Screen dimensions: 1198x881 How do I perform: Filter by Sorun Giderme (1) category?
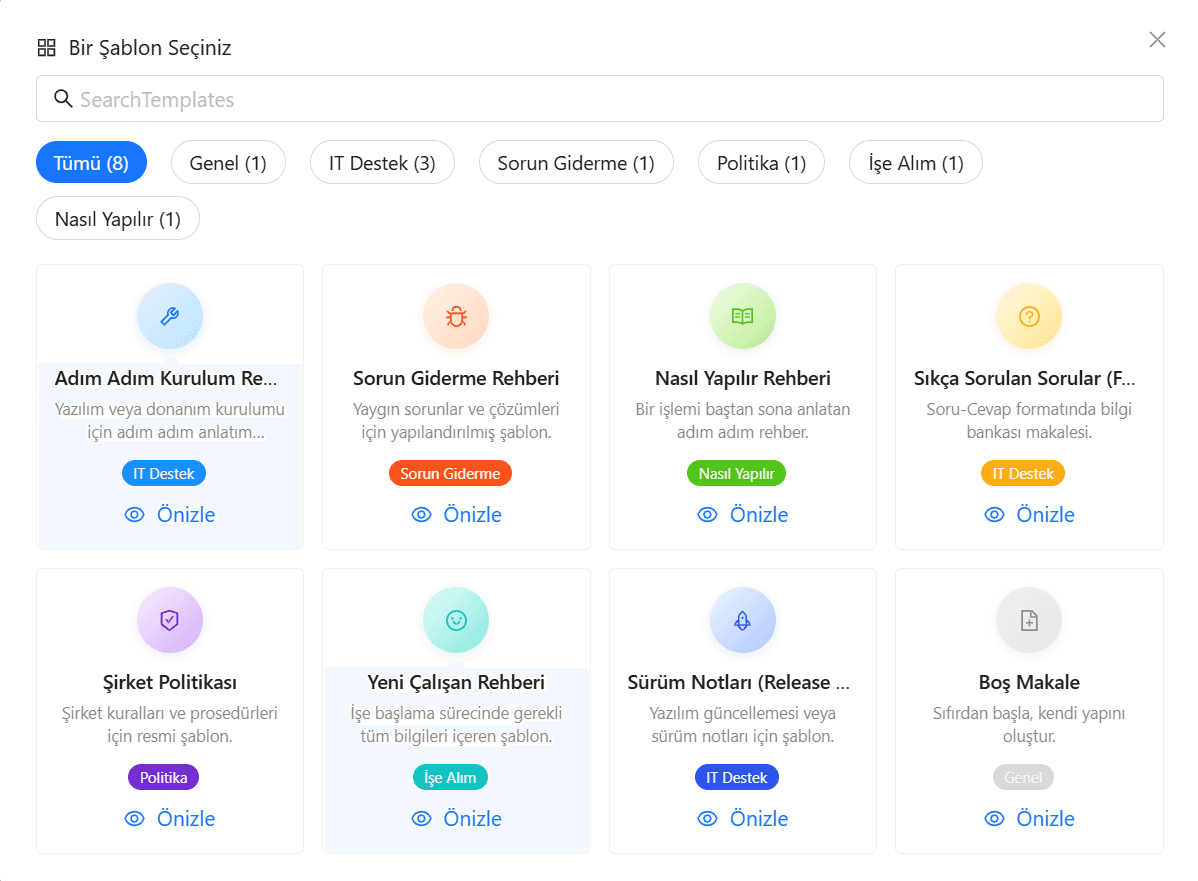576,163
